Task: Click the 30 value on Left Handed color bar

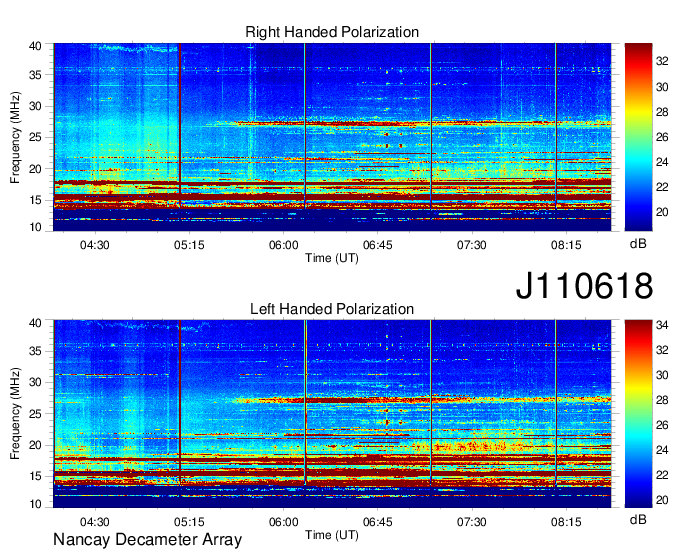Action: [662, 375]
